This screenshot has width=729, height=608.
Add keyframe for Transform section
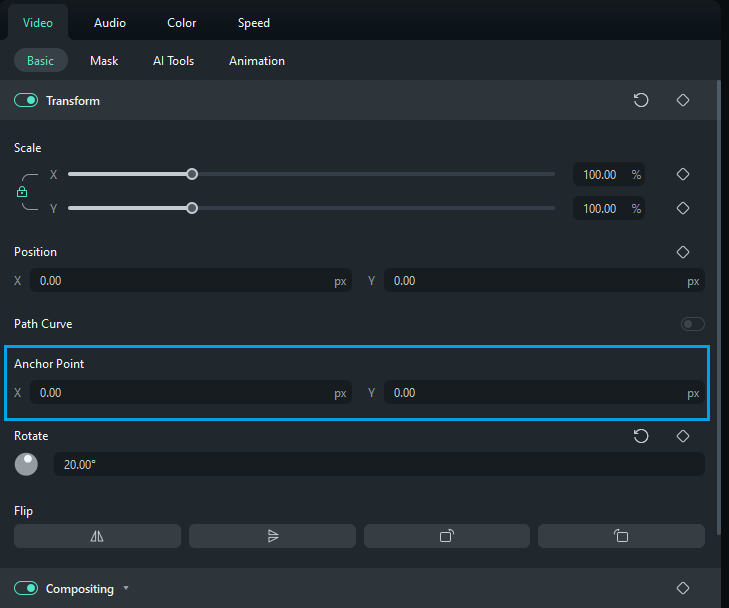tap(683, 100)
